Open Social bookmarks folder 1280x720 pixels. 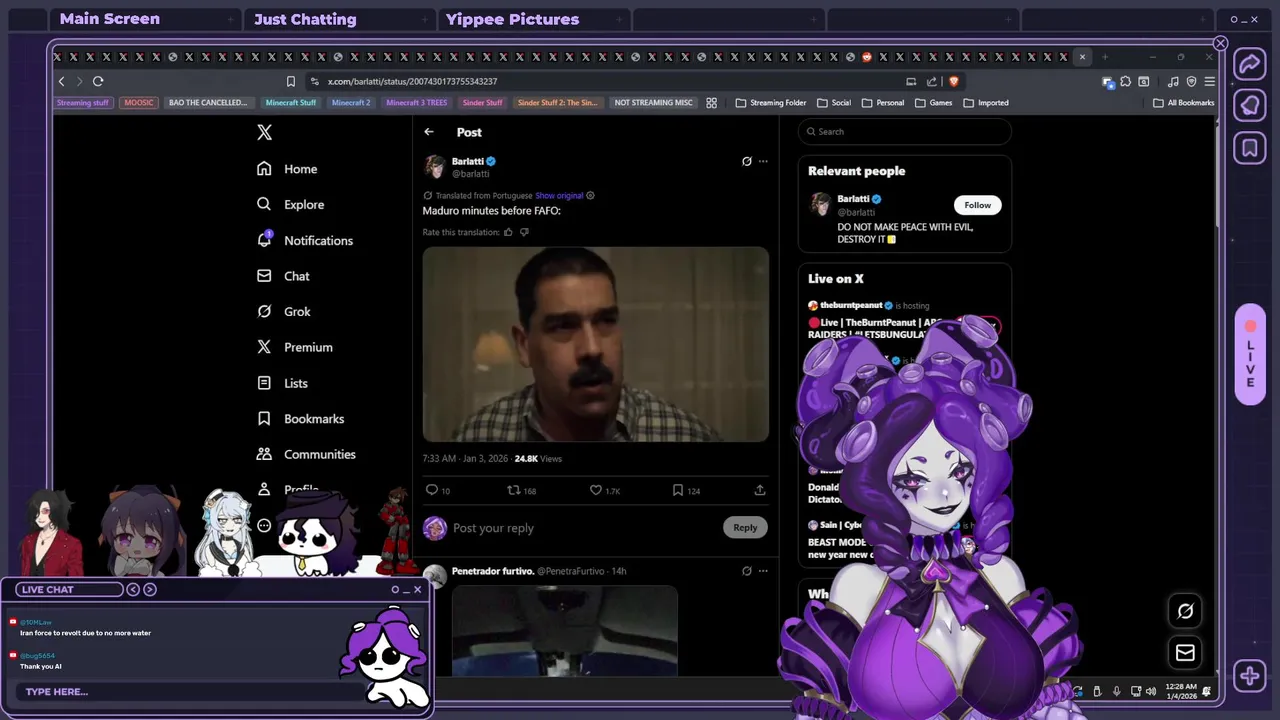point(834,102)
